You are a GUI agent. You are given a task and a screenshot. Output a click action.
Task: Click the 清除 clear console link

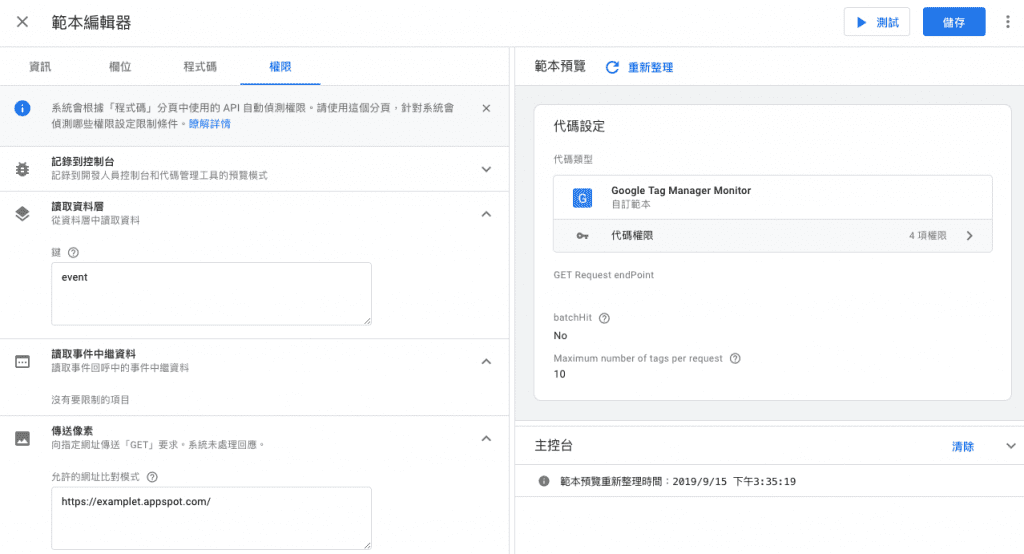963,446
